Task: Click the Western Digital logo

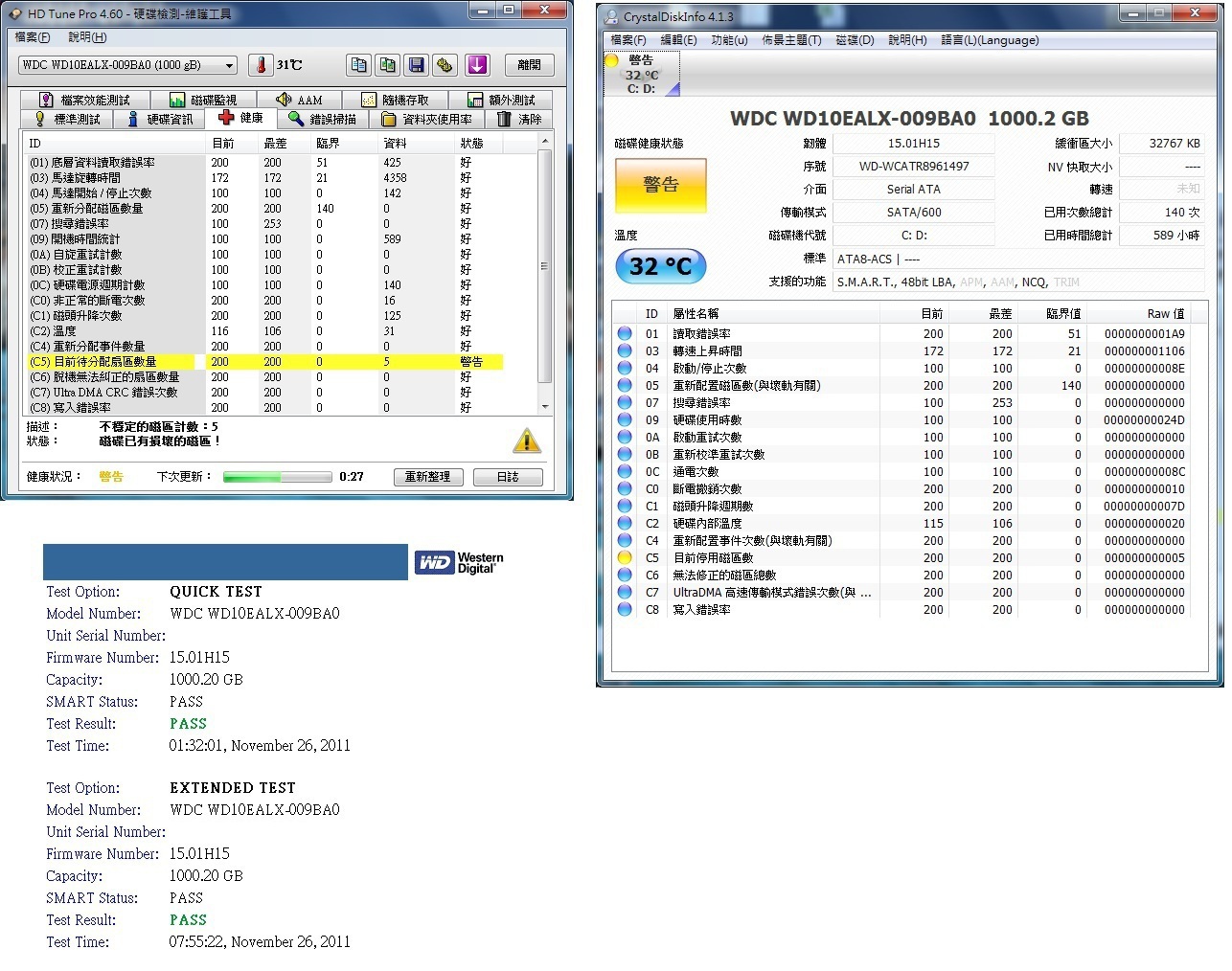Action: pos(459,562)
